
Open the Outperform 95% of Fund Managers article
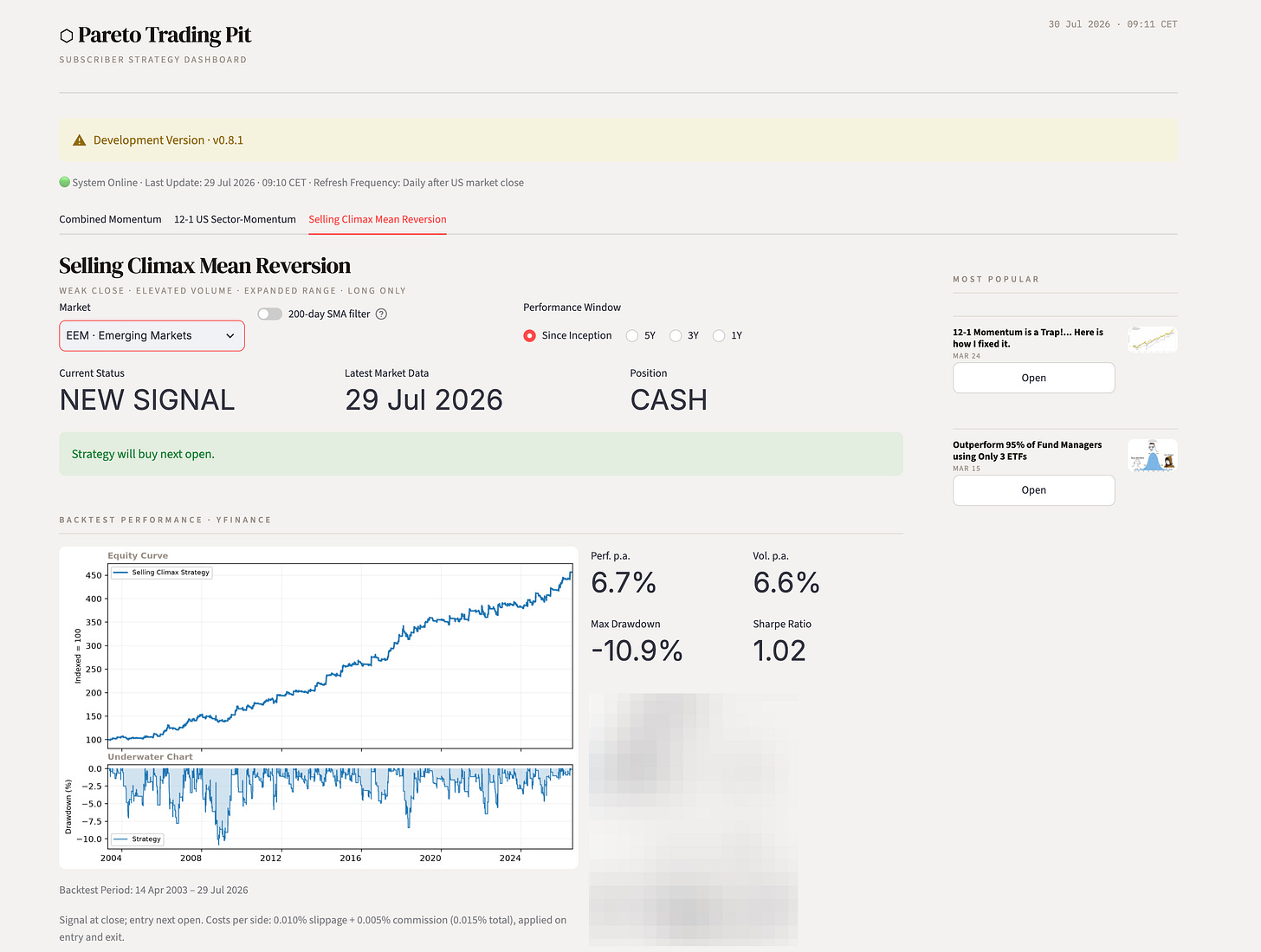(x=1033, y=490)
